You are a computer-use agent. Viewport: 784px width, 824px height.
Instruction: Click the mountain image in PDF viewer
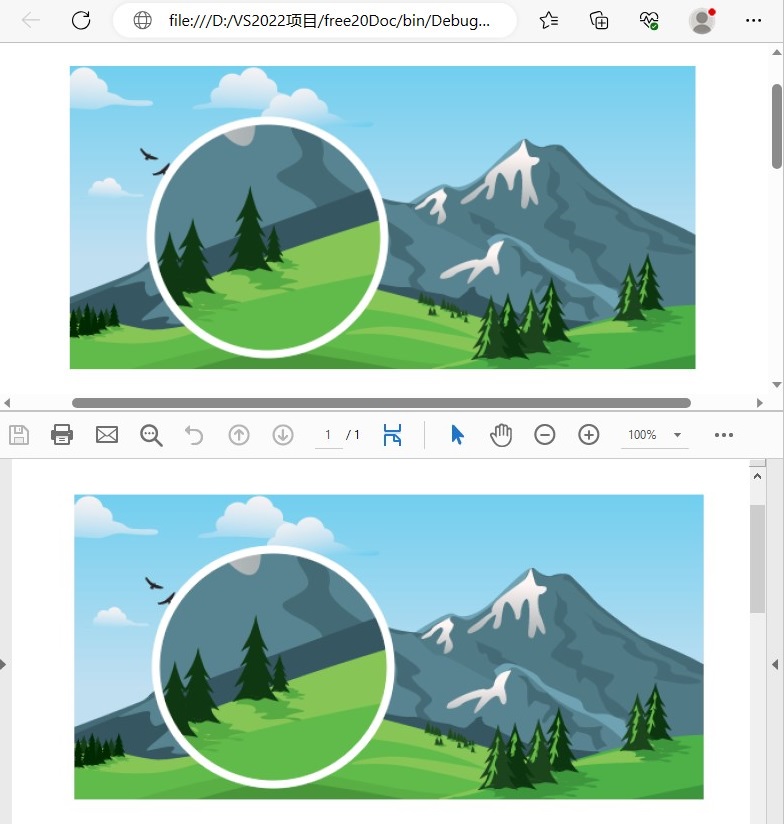point(389,647)
